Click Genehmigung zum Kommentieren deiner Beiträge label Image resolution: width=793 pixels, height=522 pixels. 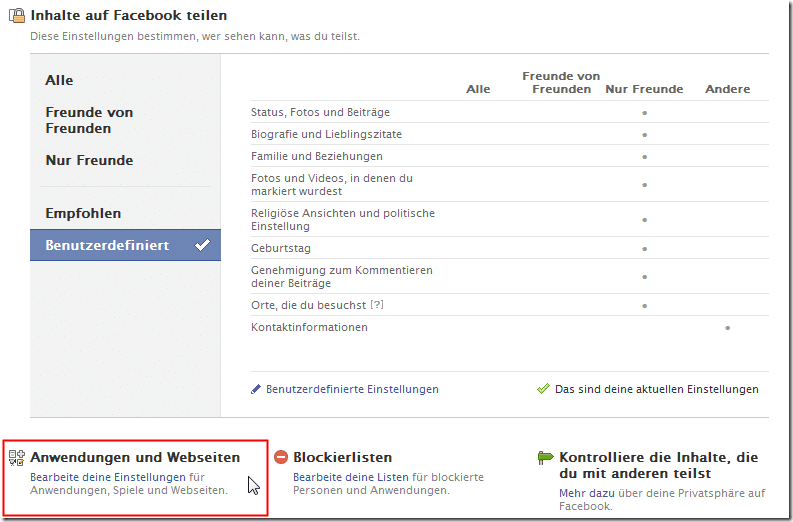342,277
